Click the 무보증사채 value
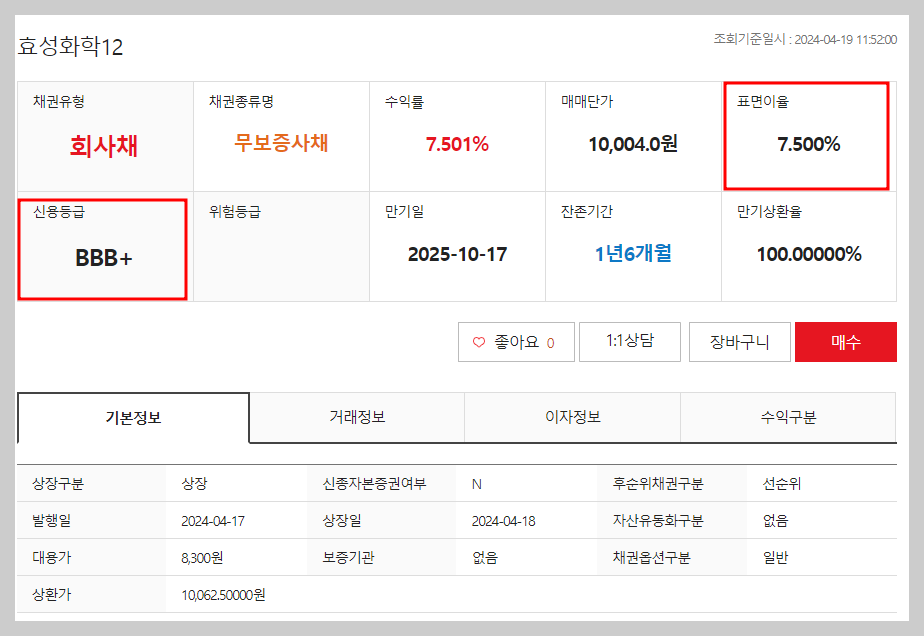924x636 pixels. tap(281, 143)
